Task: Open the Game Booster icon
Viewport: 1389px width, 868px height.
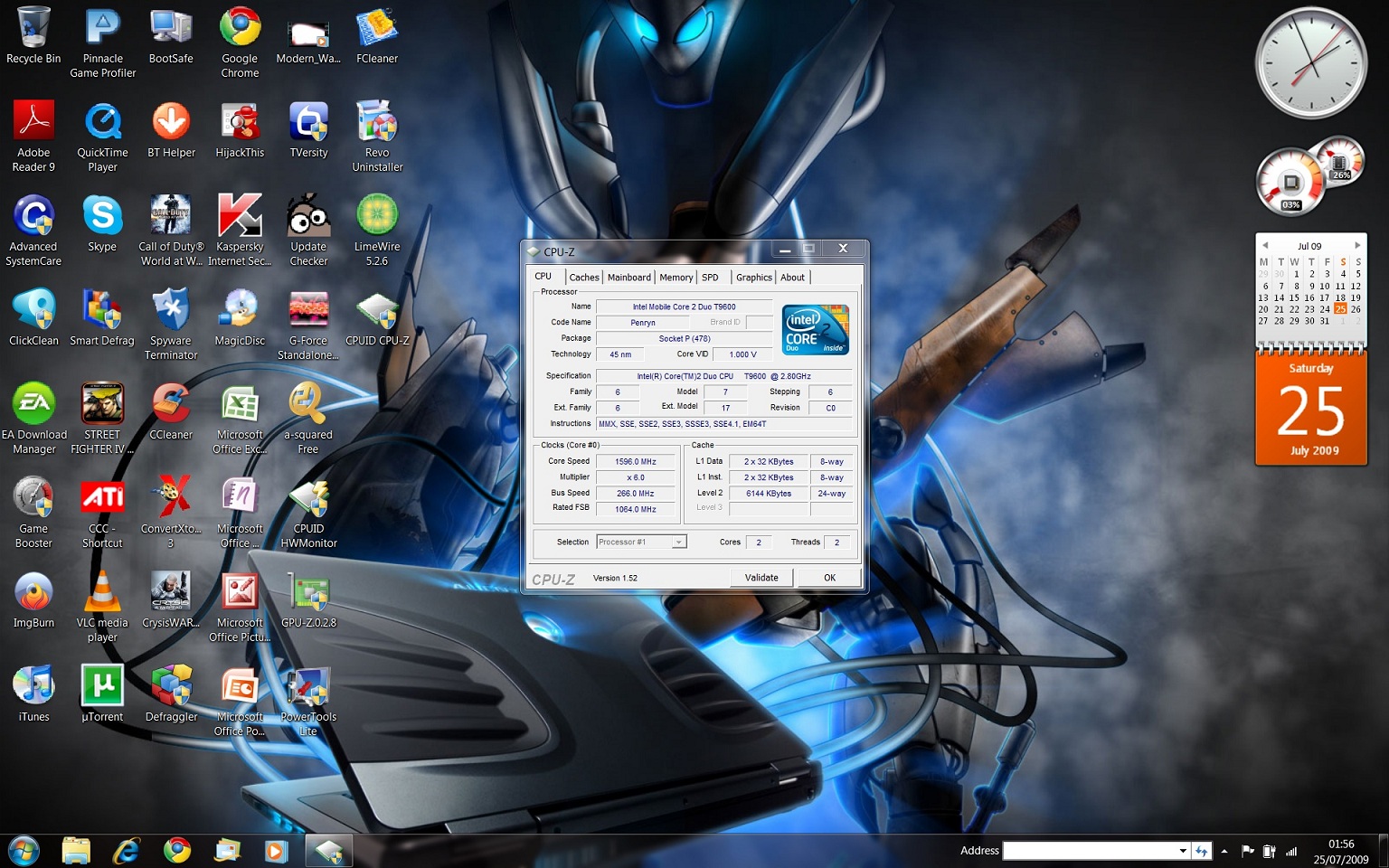Action: tap(33, 512)
